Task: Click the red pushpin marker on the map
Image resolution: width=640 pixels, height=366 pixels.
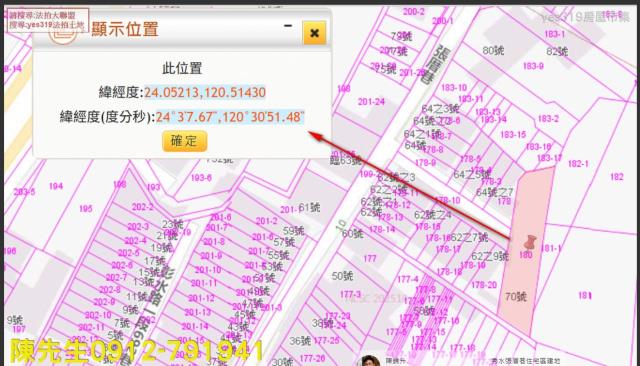Action: pyautogui.click(x=530, y=242)
